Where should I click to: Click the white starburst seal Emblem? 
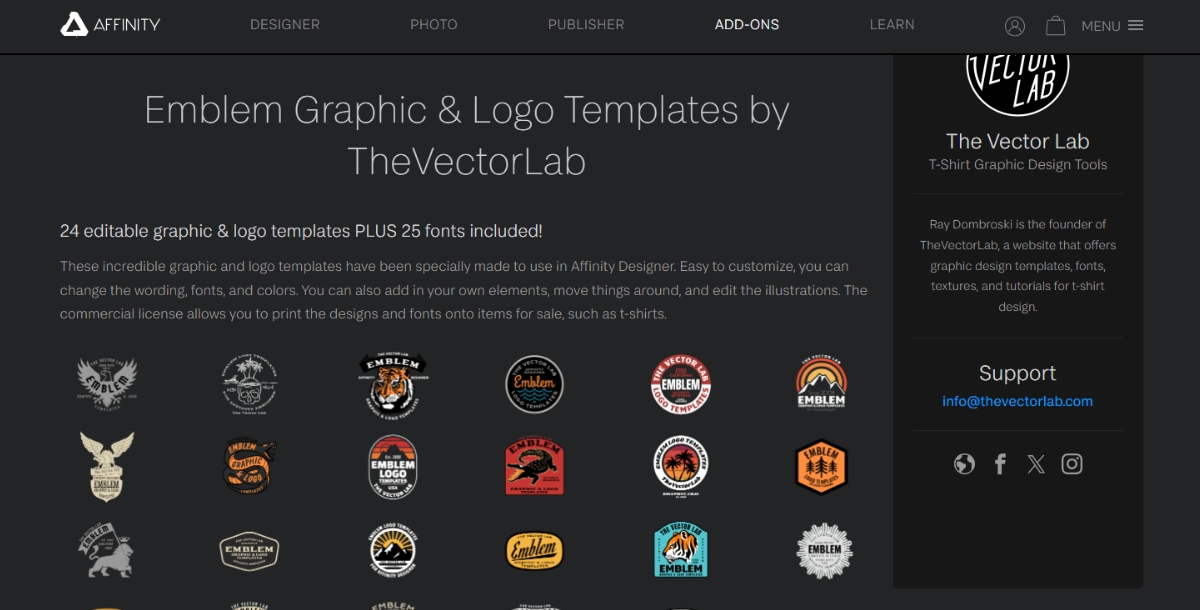pos(825,550)
